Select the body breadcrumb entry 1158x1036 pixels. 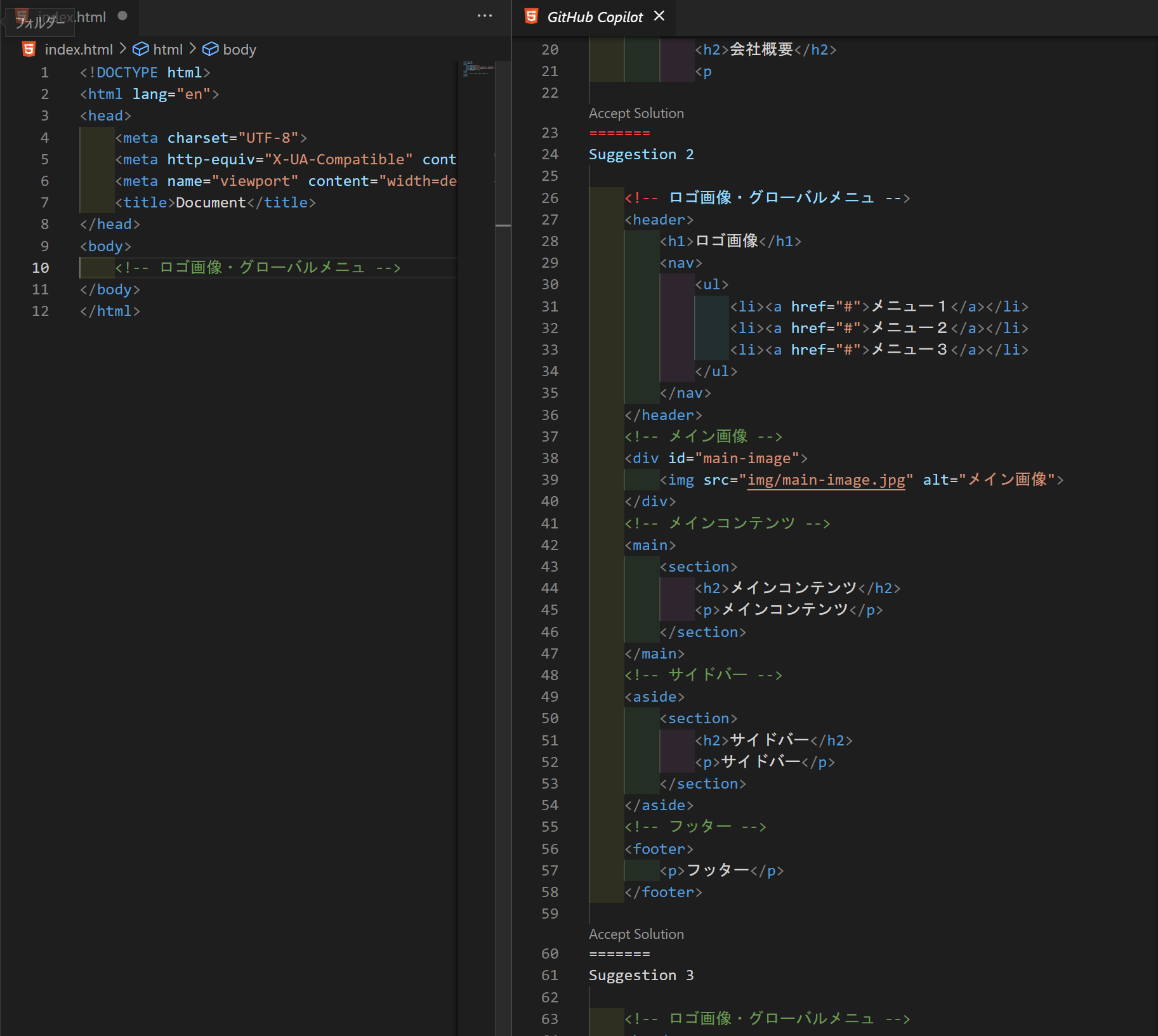click(239, 49)
